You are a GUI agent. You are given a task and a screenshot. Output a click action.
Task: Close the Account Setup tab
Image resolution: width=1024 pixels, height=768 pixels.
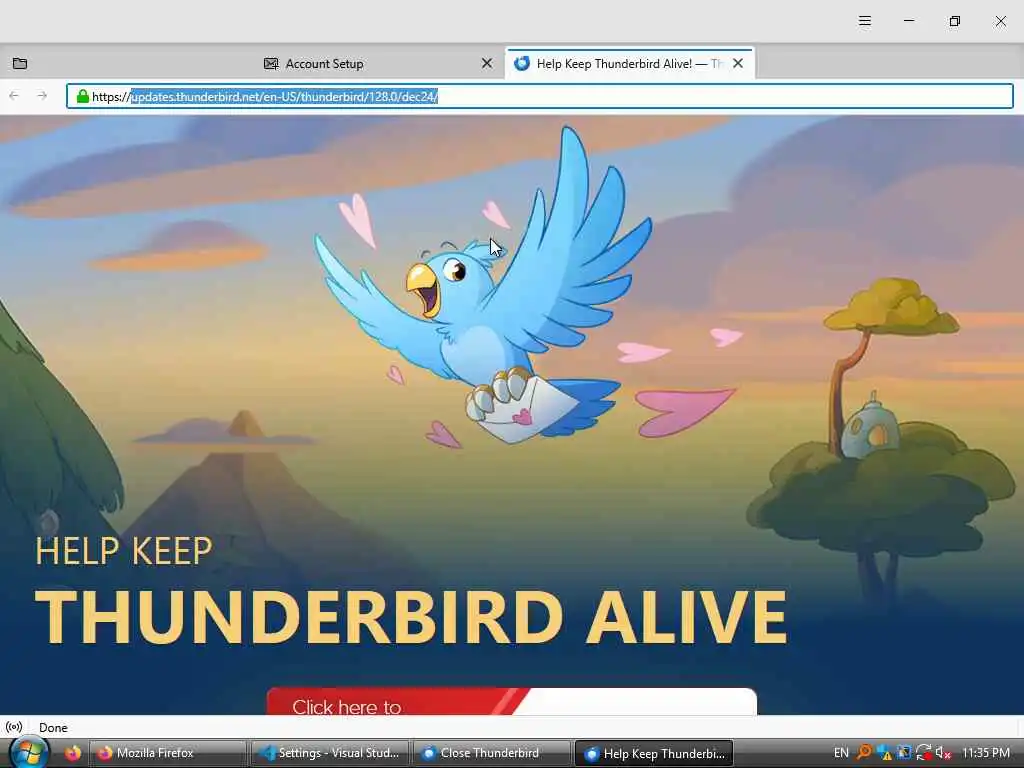click(x=487, y=63)
